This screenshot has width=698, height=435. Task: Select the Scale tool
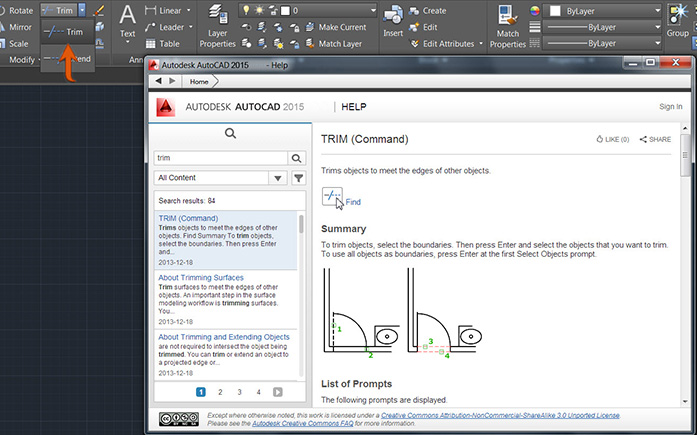tap(14, 44)
